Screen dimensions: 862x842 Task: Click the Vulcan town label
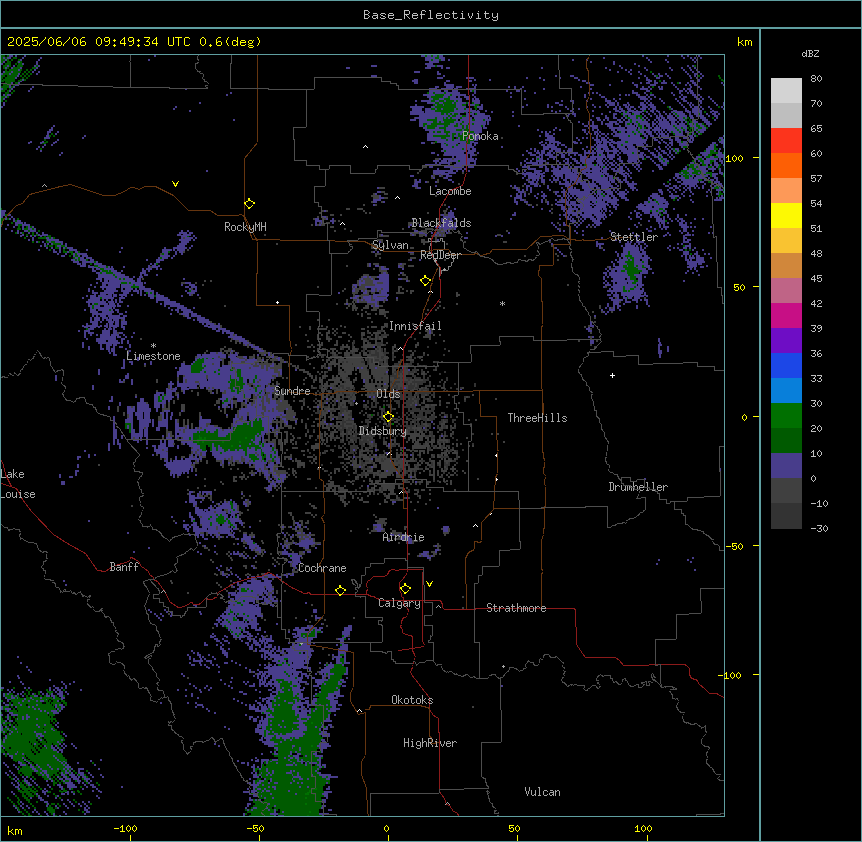[x=543, y=792]
